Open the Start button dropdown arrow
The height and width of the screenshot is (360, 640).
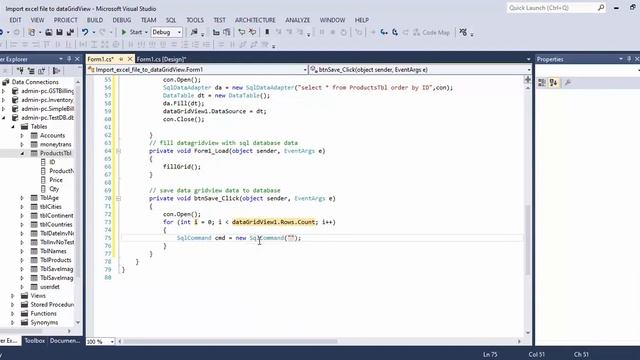tap(146, 32)
